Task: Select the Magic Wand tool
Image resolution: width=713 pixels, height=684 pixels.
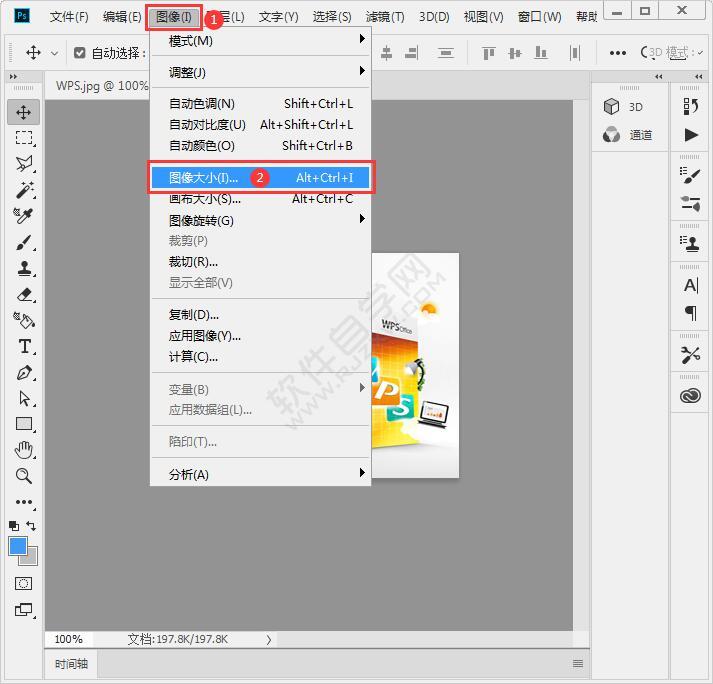Action: pyautogui.click(x=24, y=190)
